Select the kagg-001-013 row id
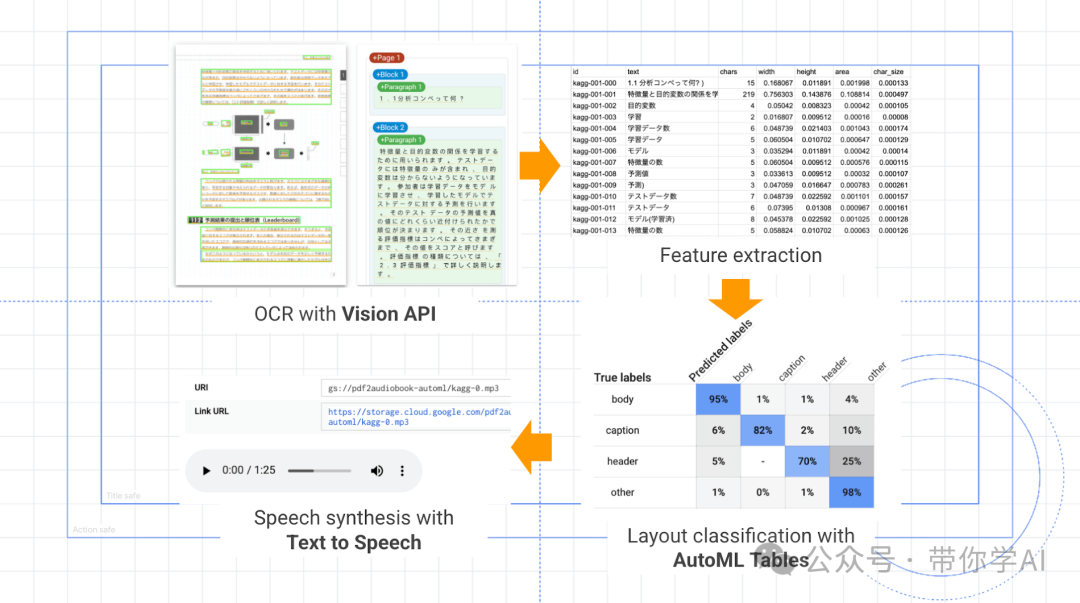 [594, 230]
